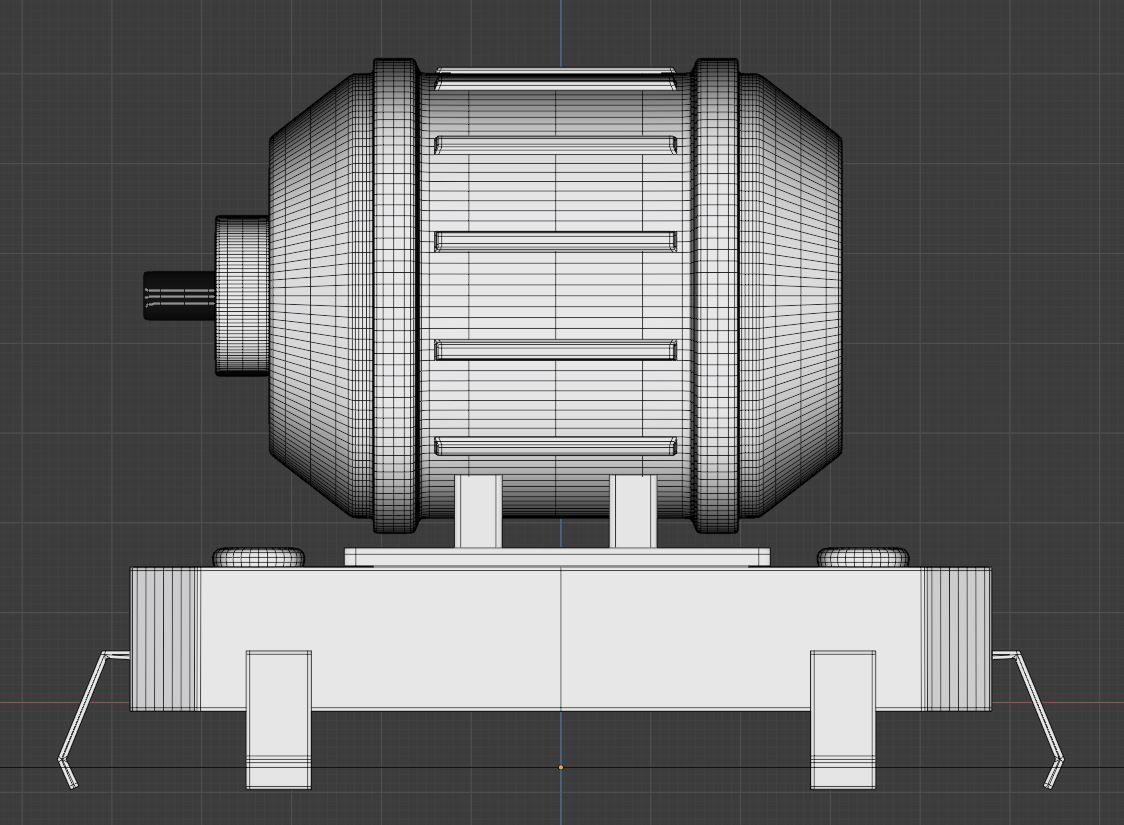Select the lowest cooling fin above the legs
This screenshot has width=1124, height=825.
556,447
